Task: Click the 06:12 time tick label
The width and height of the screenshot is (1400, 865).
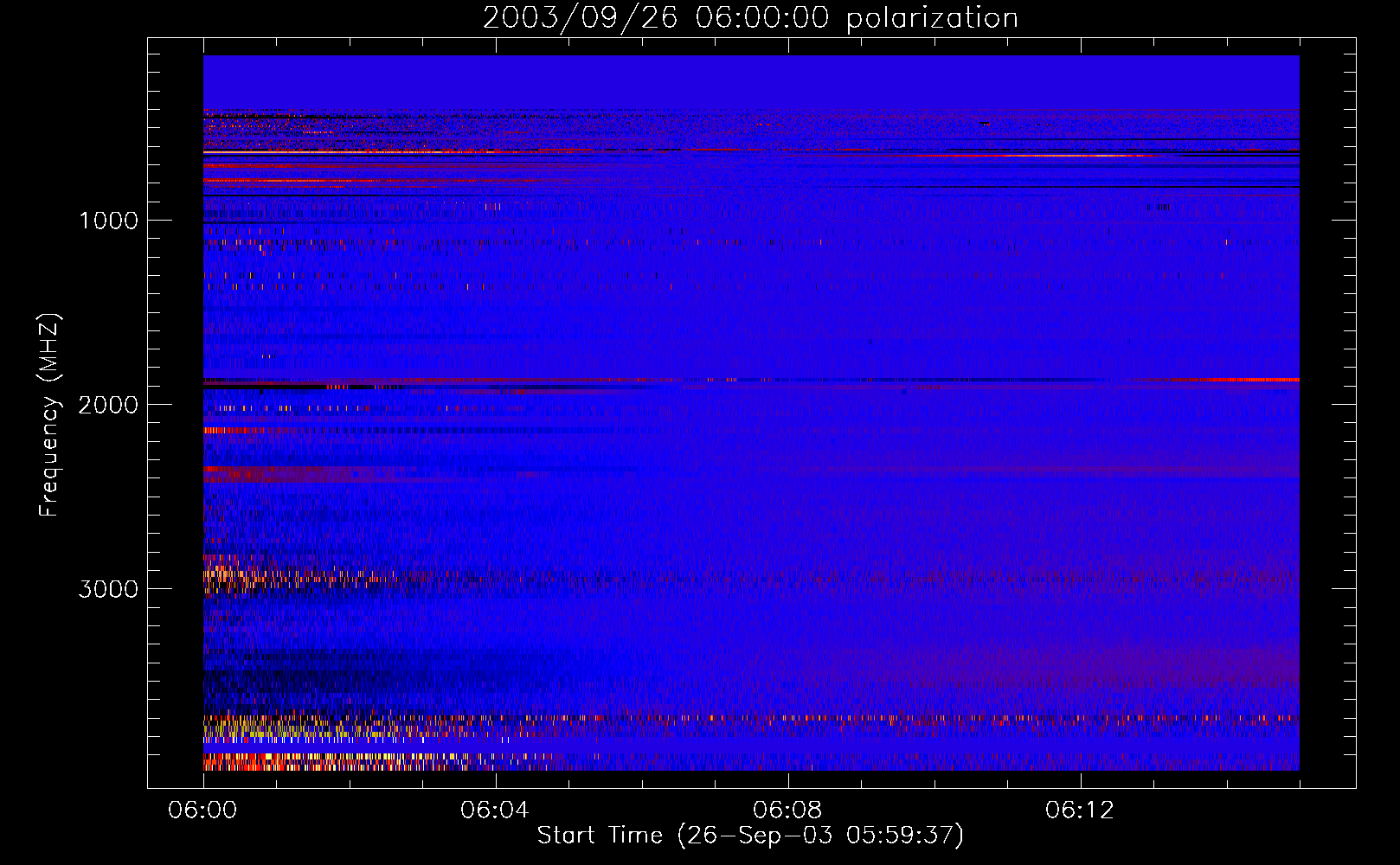Action: click(x=1080, y=811)
